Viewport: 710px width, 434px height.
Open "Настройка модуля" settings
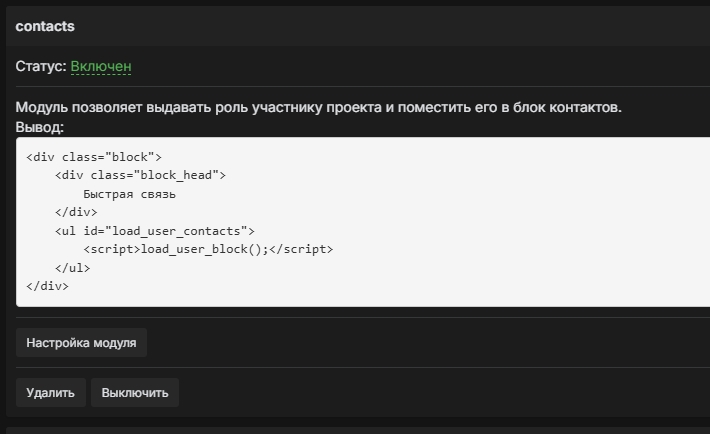(x=81, y=342)
